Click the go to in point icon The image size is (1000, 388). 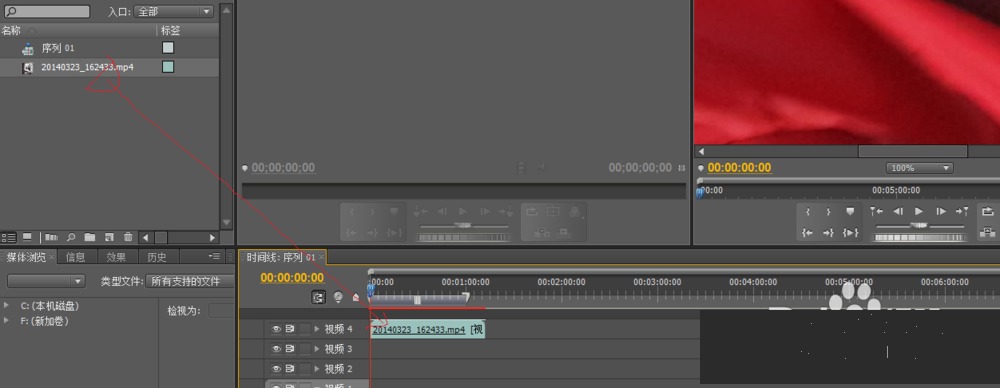pyautogui.click(x=808, y=233)
